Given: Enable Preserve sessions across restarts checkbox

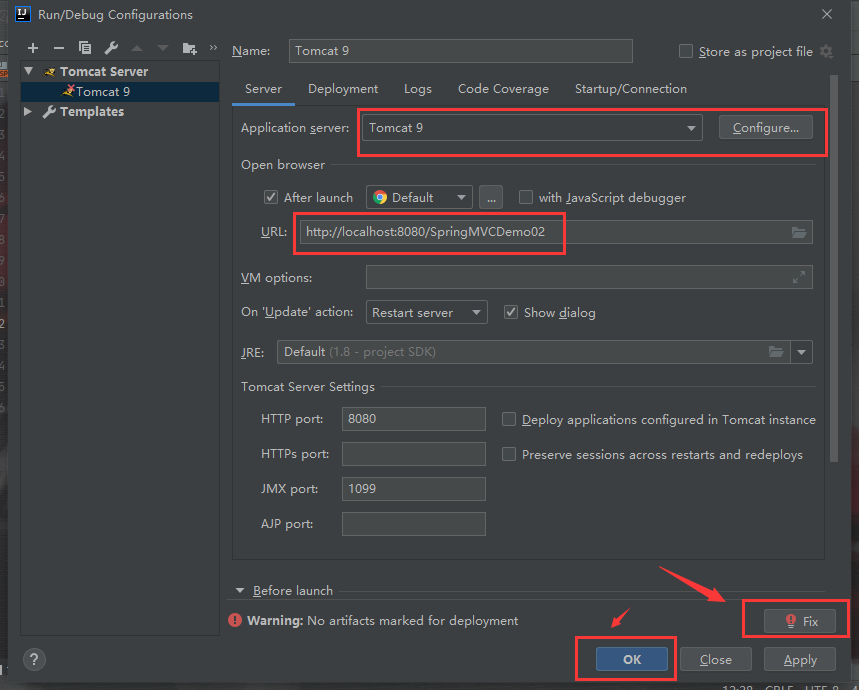Looking at the screenshot, I should pos(508,455).
